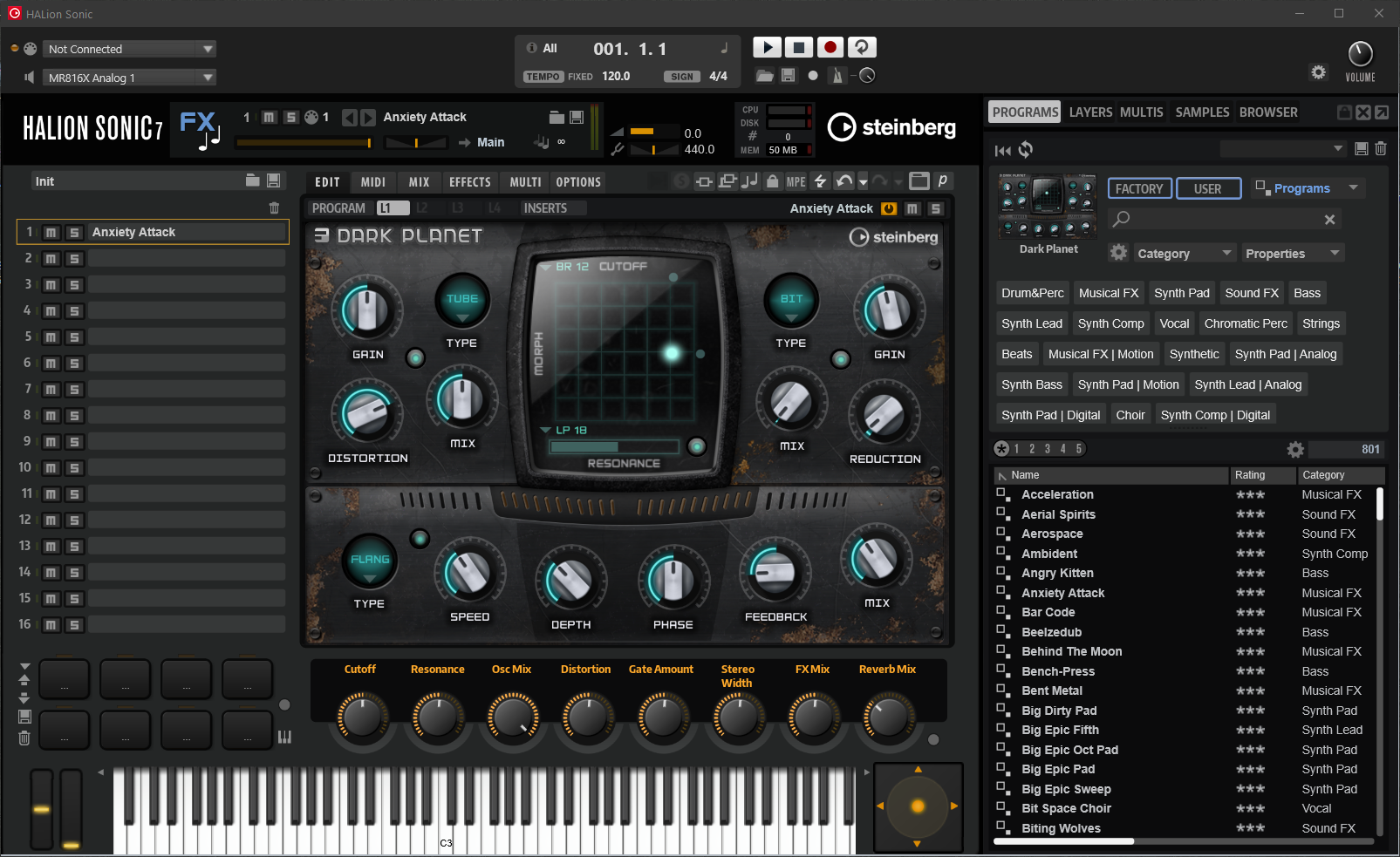This screenshot has height=857, width=1400.
Task: Click the editor window icon in toolbar
Action: pos(919,181)
